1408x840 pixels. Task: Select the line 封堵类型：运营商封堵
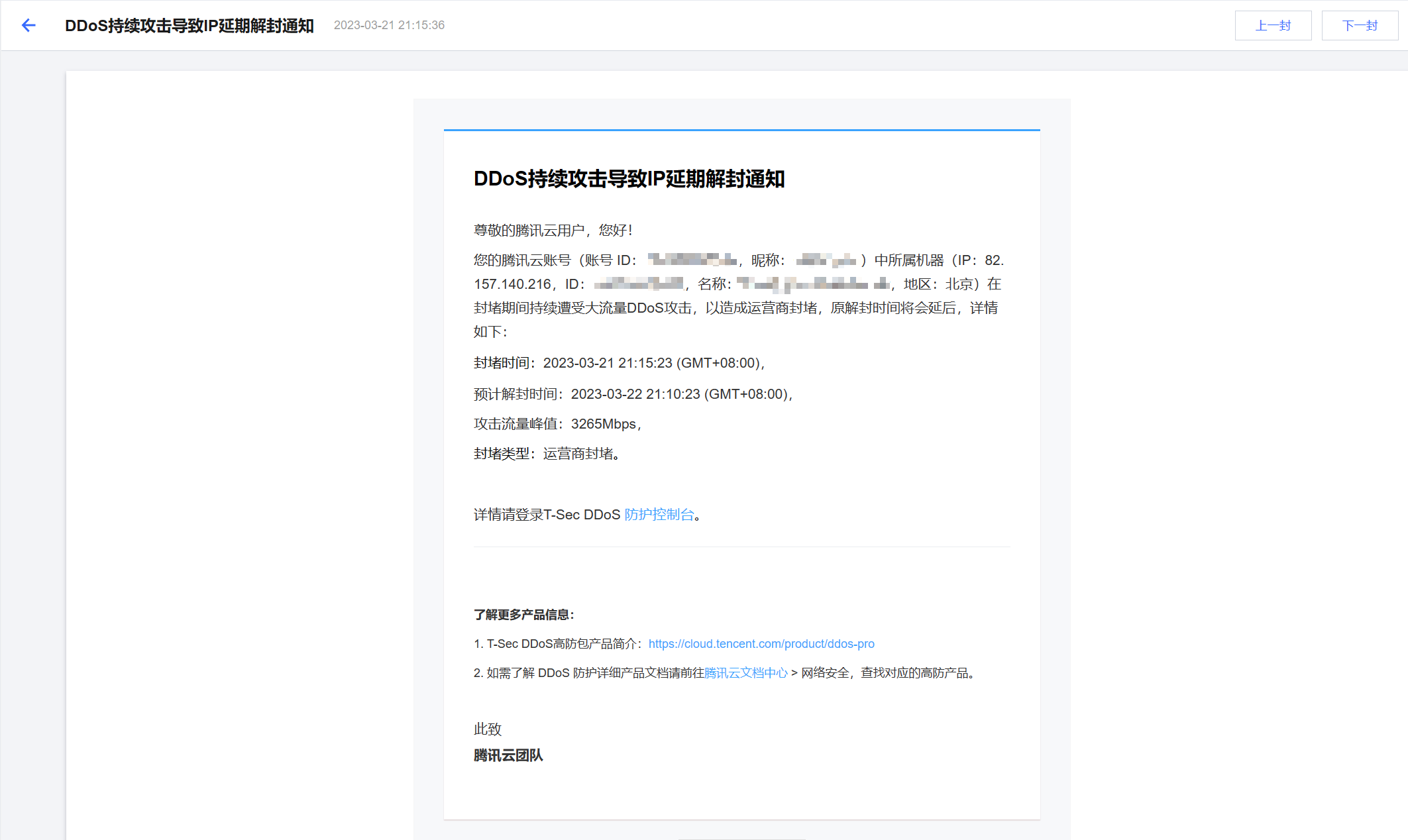[547, 454]
